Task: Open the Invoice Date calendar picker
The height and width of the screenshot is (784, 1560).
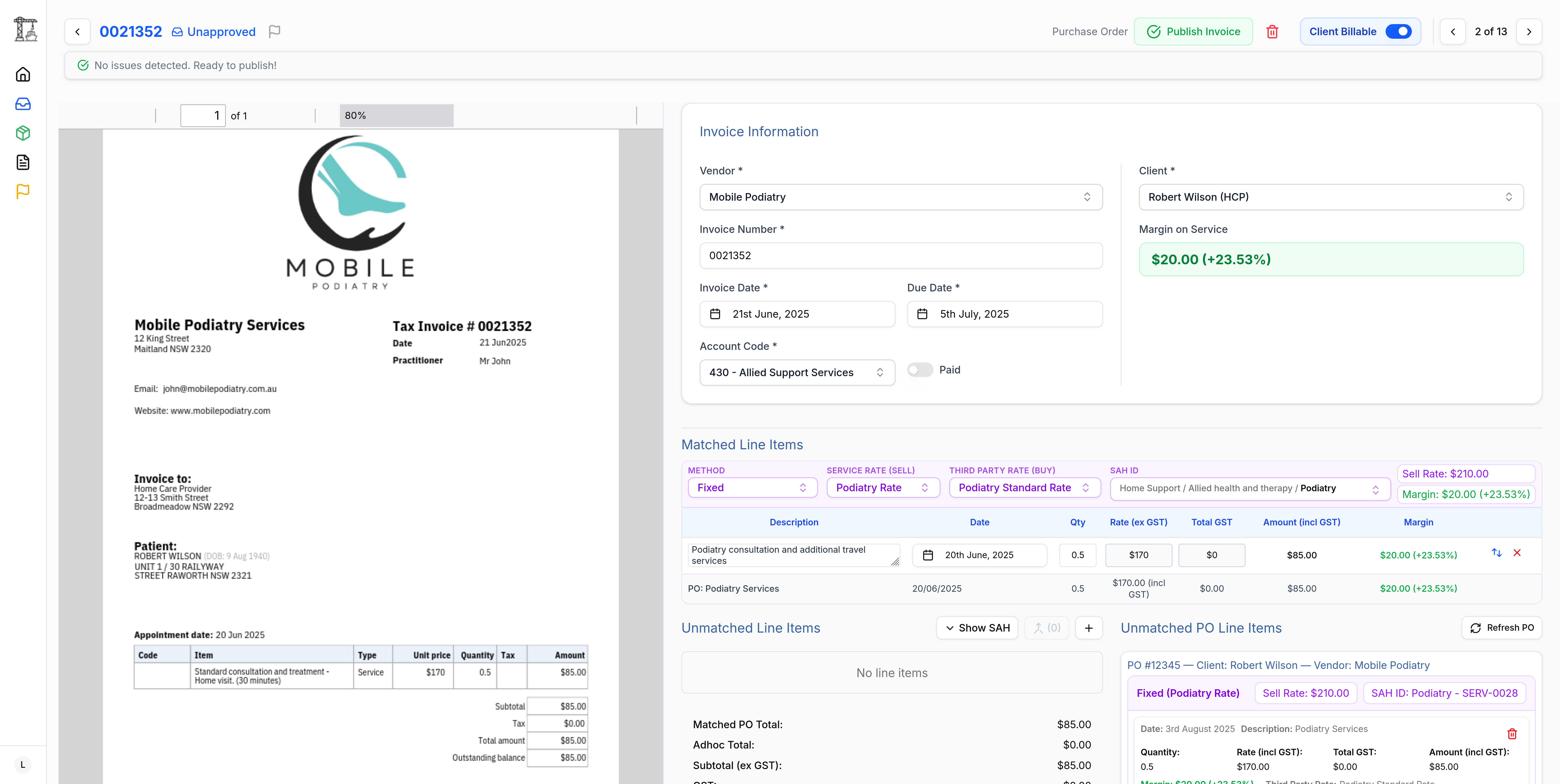Action: click(716, 314)
